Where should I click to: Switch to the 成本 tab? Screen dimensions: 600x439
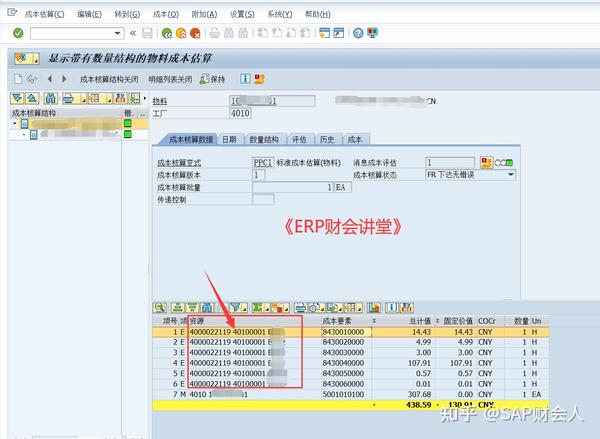click(354, 140)
